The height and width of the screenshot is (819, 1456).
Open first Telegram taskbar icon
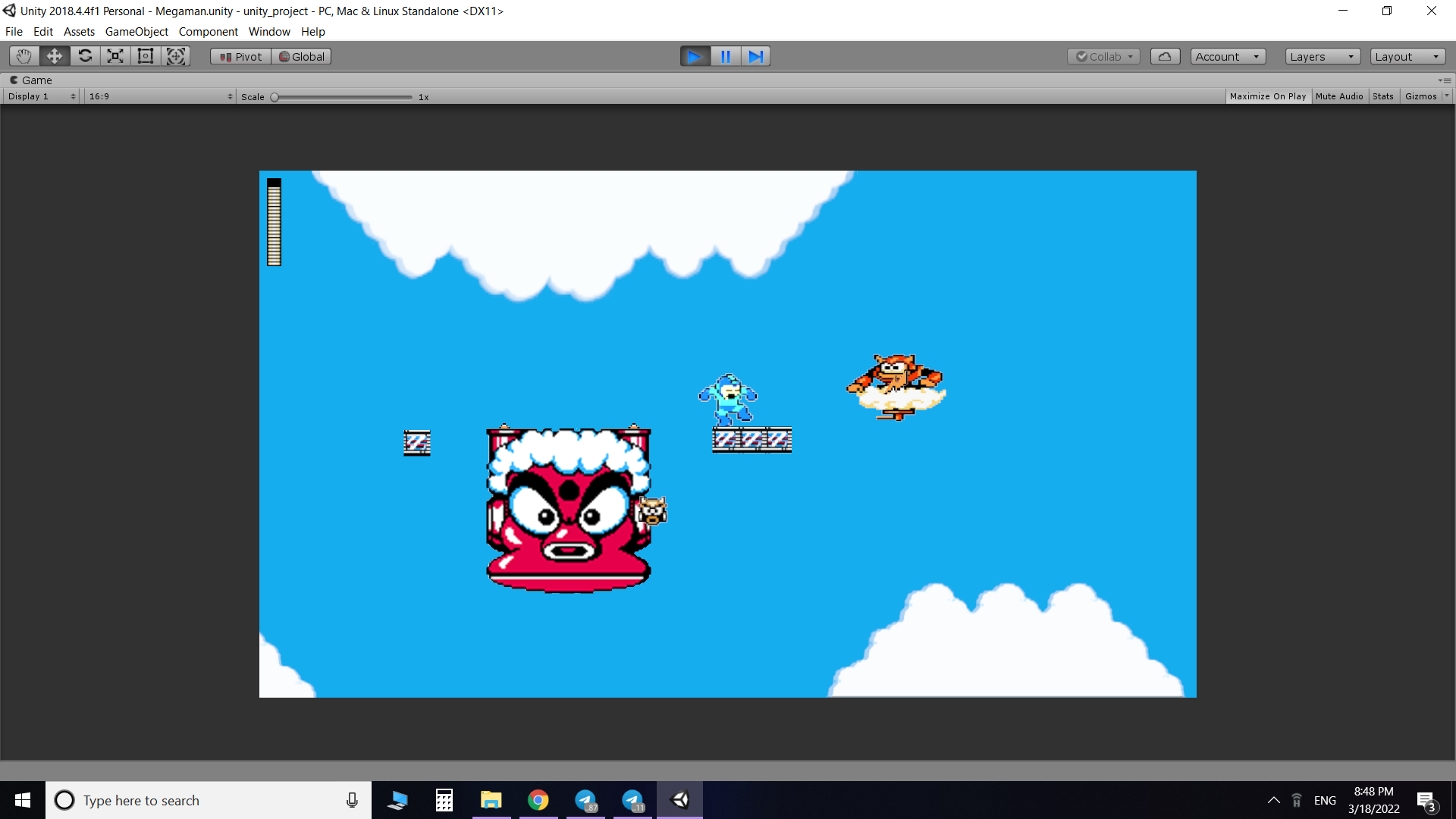pyautogui.click(x=585, y=800)
